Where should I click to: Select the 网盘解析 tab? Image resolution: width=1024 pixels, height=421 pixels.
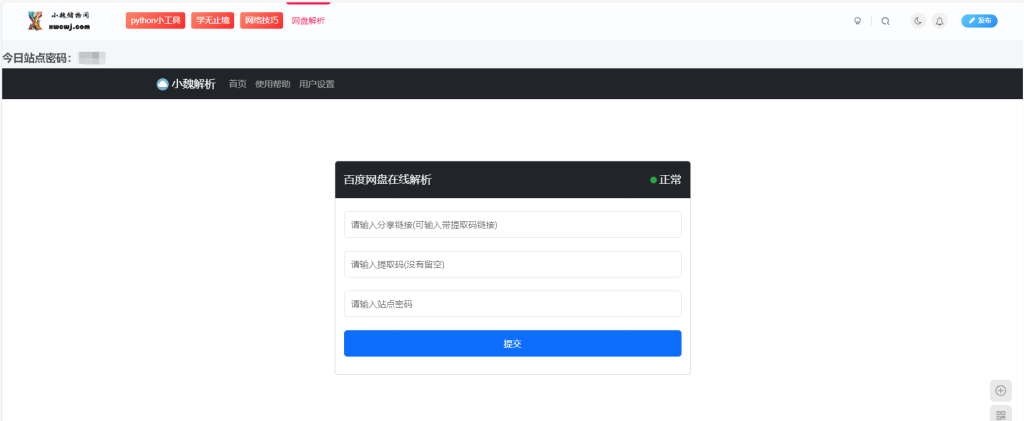308,21
